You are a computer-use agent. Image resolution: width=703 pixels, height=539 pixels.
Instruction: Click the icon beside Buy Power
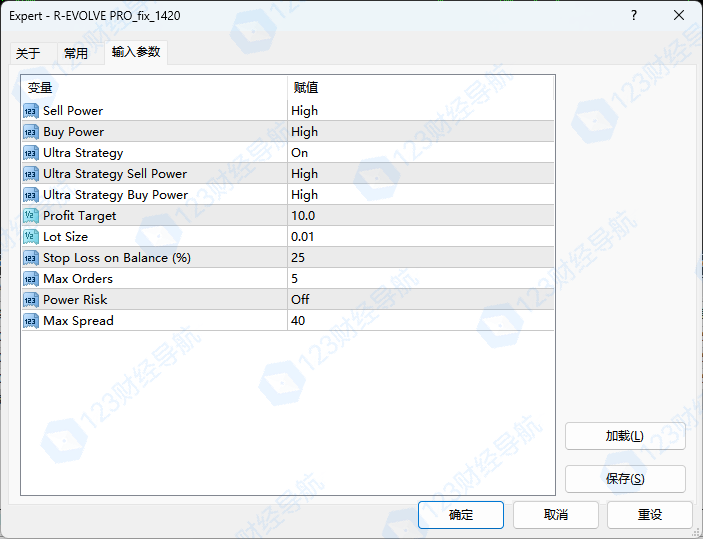(30, 132)
